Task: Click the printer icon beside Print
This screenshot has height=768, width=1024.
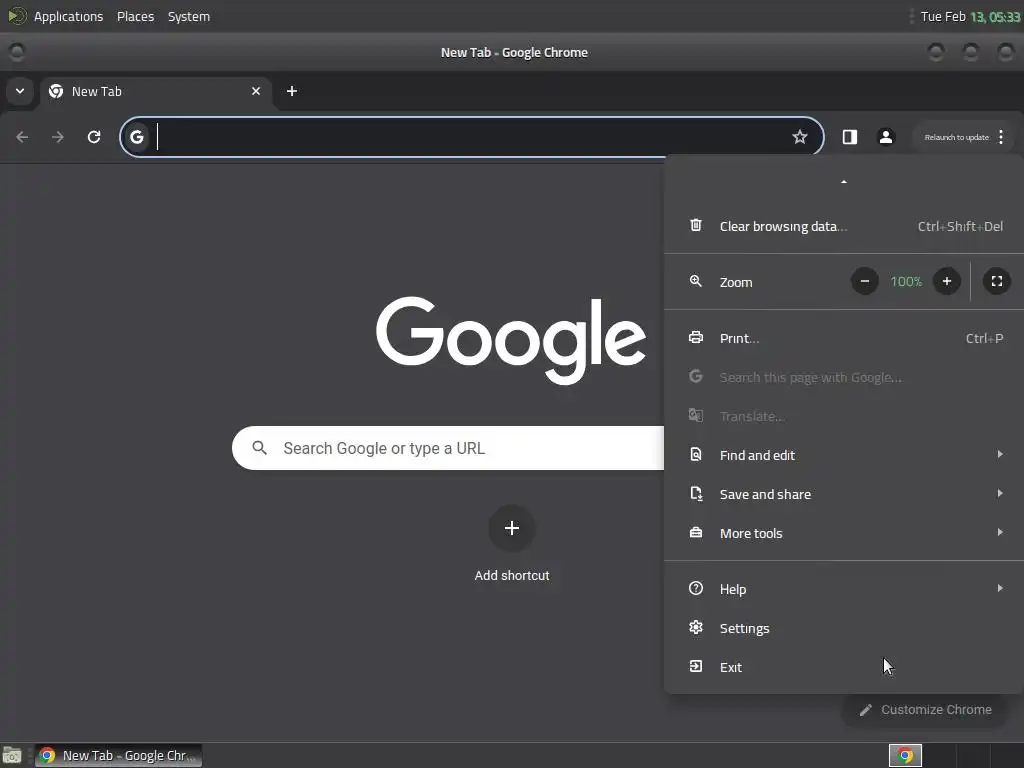Action: (x=696, y=338)
